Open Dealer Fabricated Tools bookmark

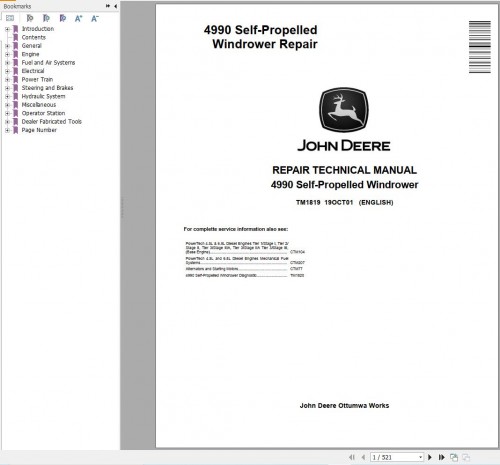pyautogui.click(x=52, y=122)
